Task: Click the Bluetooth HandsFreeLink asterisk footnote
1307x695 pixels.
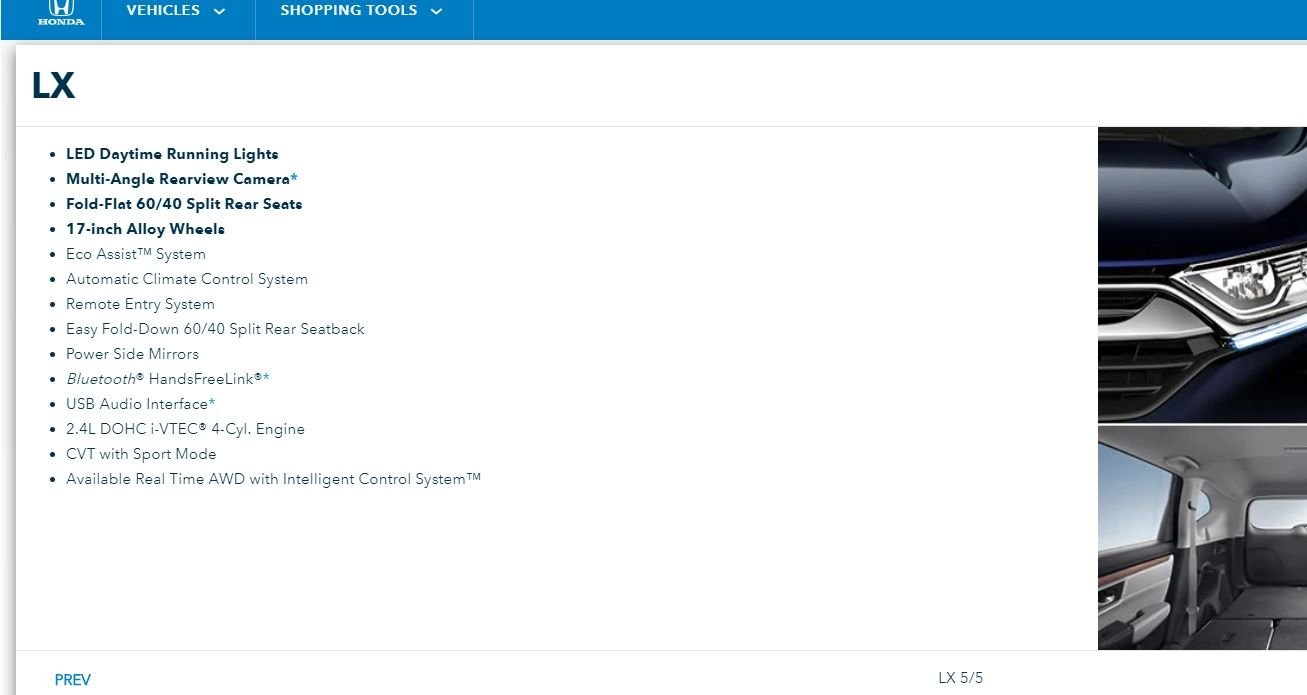Action: (x=266, y=378)
